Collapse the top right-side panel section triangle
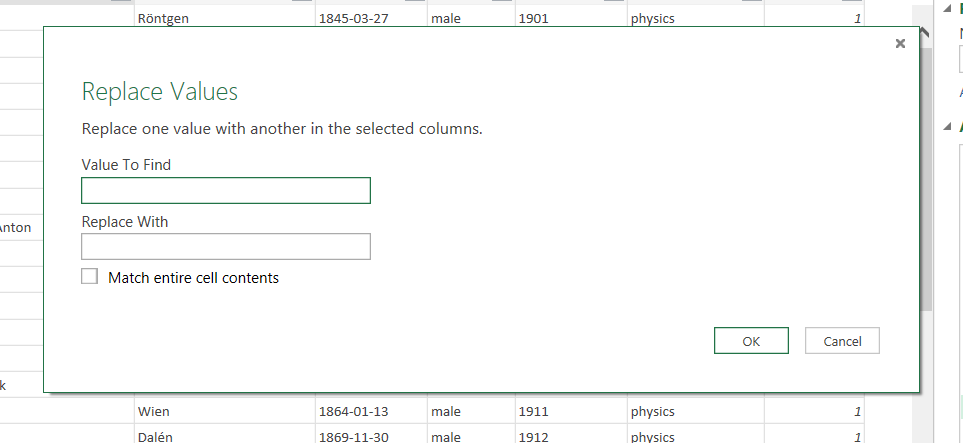963x443 pixels. (947, 8)
